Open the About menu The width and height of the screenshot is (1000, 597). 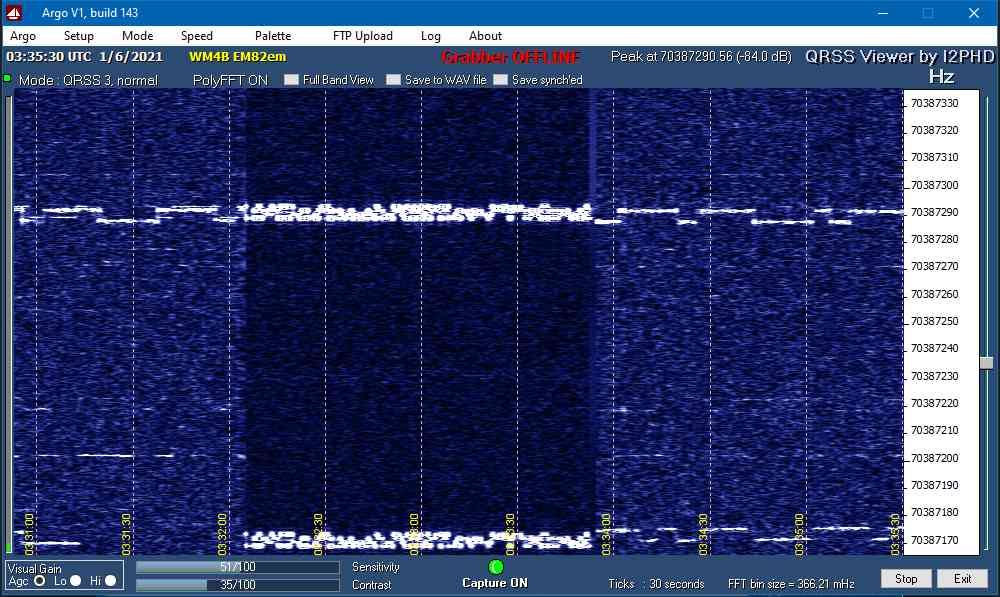(485, 36)
